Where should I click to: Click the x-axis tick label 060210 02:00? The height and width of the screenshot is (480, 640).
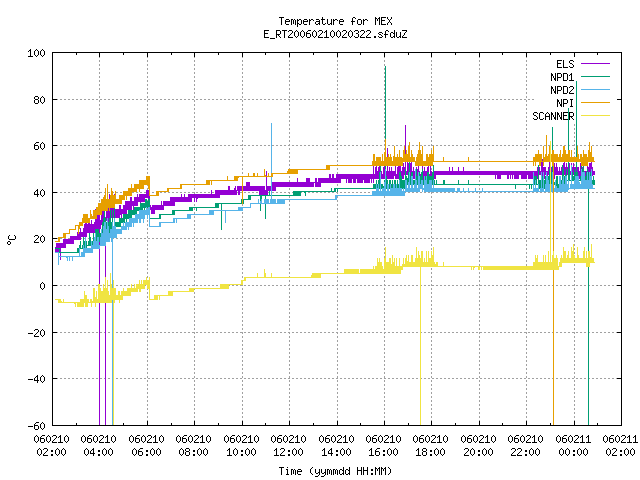[x=51, y=446]
